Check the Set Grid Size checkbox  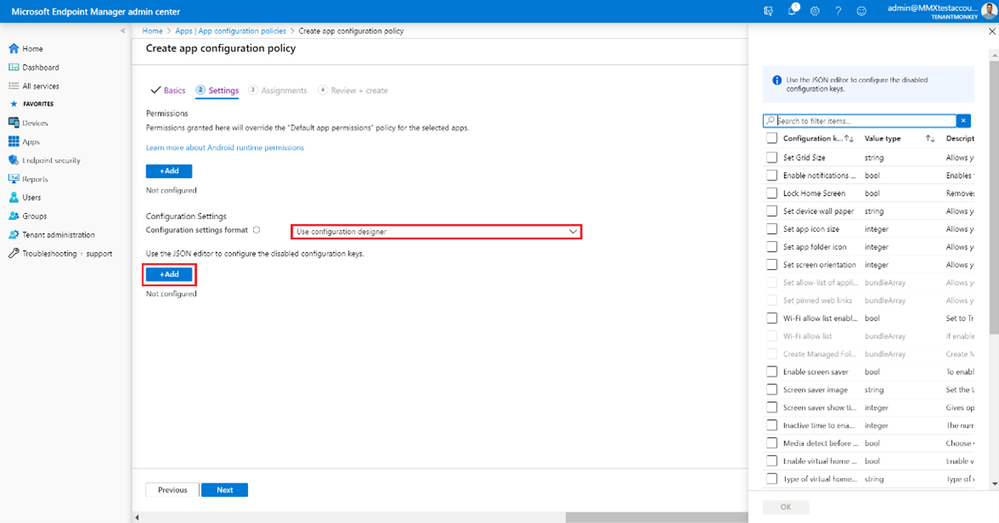point(772,157)
